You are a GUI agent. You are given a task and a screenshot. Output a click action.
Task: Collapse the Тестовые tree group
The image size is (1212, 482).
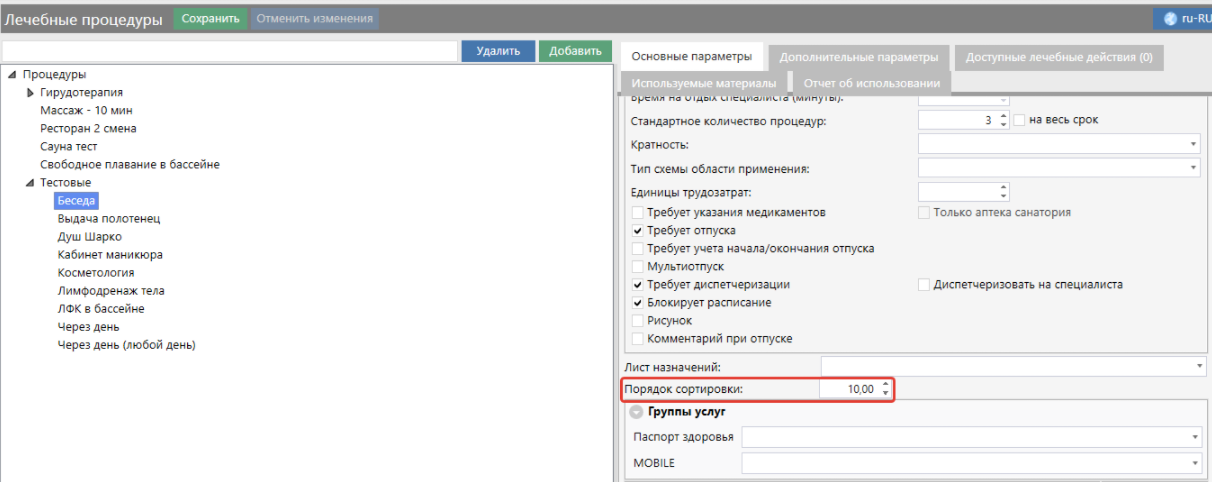click(x=29, y=183)
